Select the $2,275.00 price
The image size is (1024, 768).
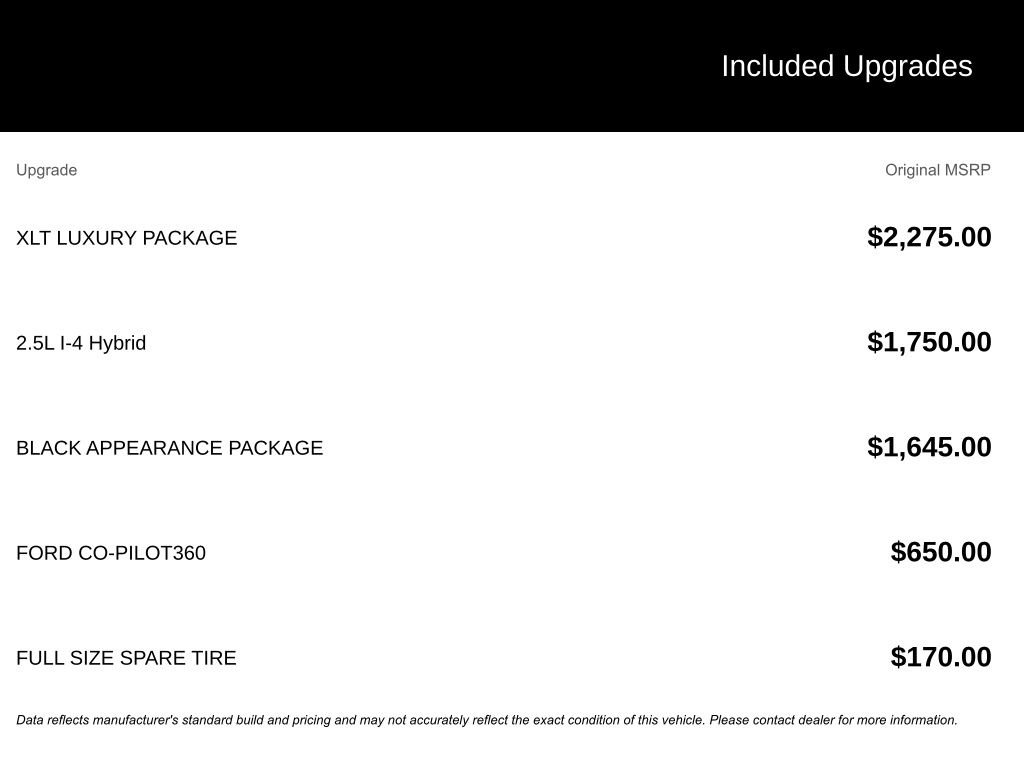pyautogui.click(x=929, y=237)
